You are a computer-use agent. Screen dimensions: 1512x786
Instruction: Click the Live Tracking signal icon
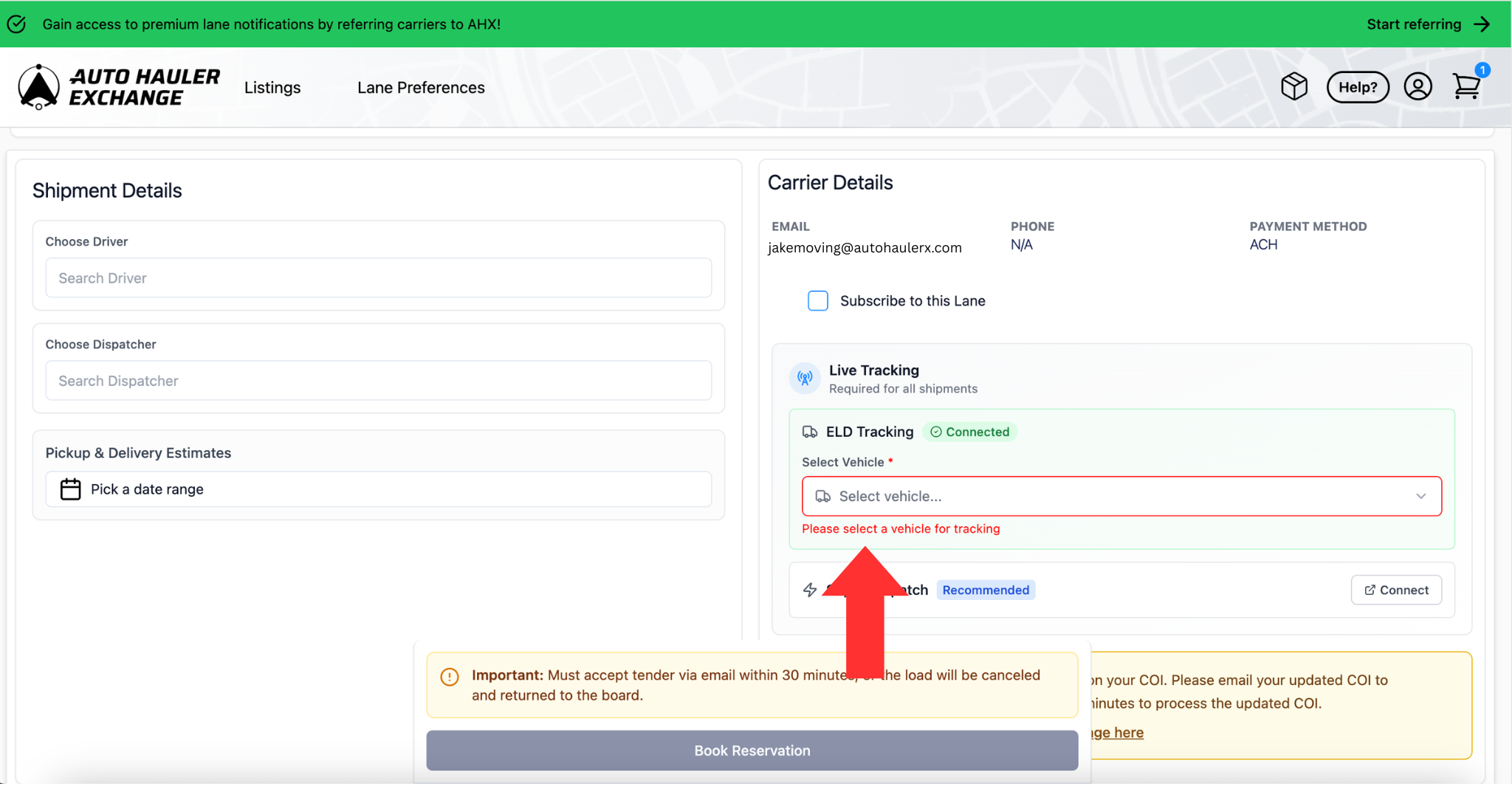point(805,379)
